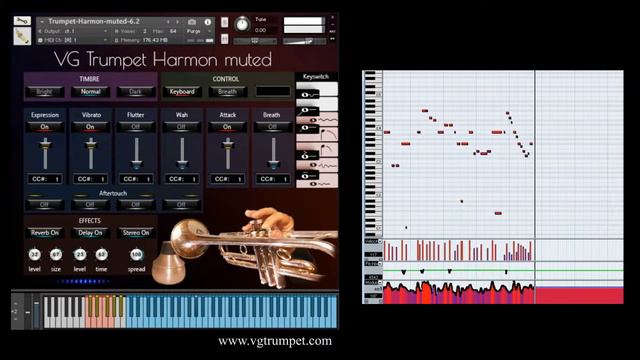Screen dimensions: 640x360
Task: Toggle the Wah Off button
Action: click(182, 127)
